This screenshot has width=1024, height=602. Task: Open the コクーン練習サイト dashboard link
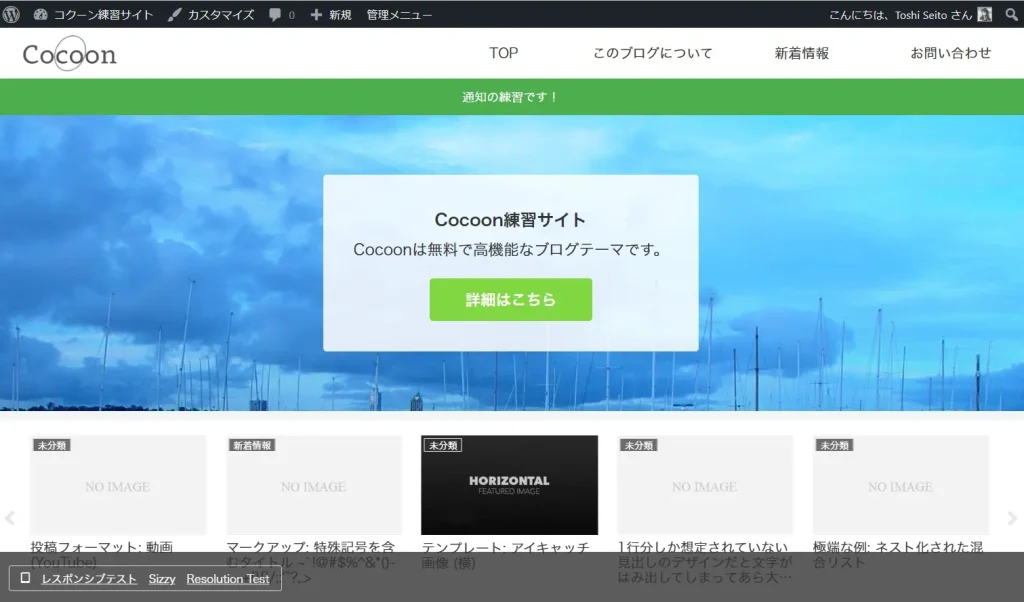[x=93, y=14]
